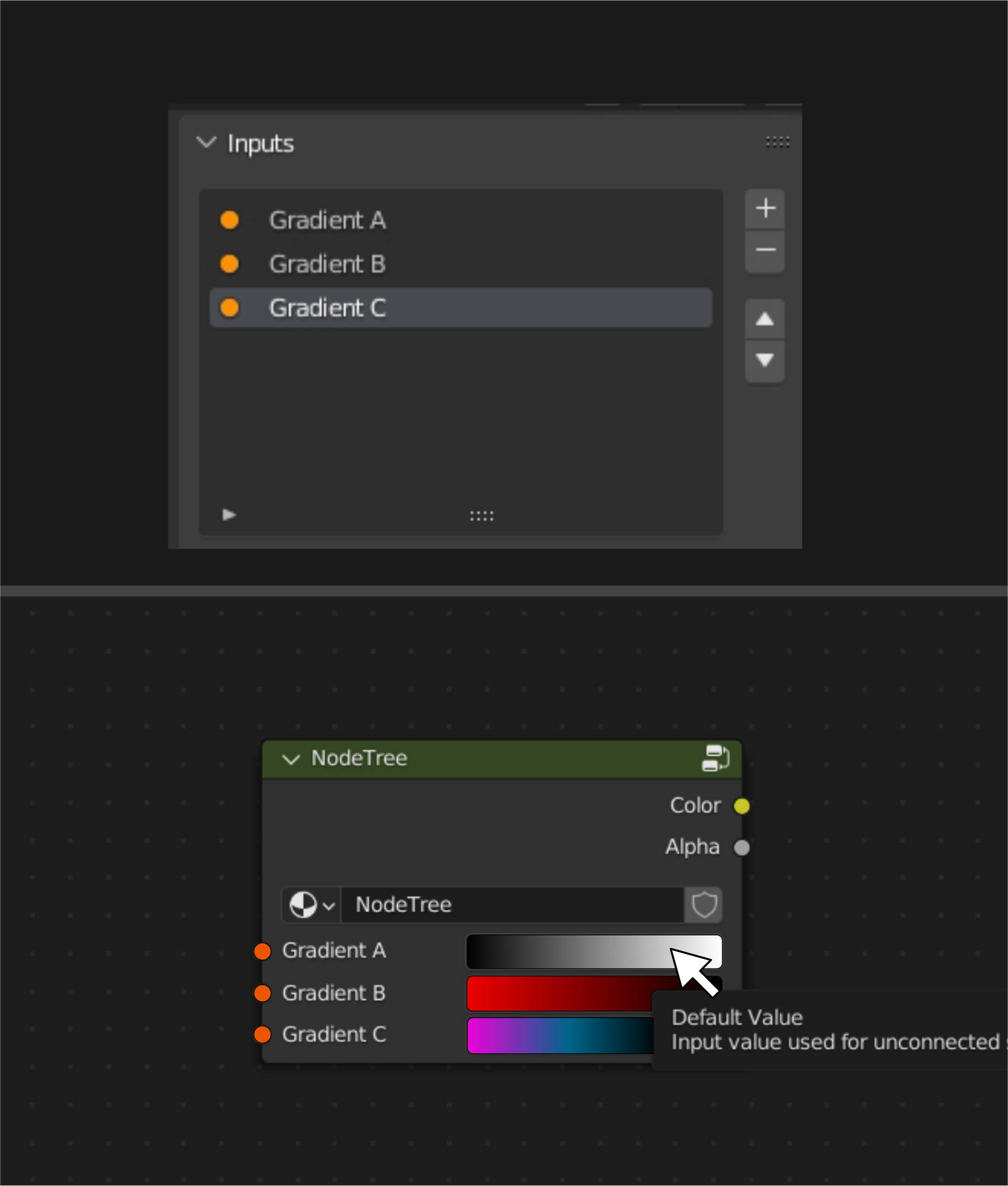Click the Gradient C input socket on node

[x=262, y=1034]
